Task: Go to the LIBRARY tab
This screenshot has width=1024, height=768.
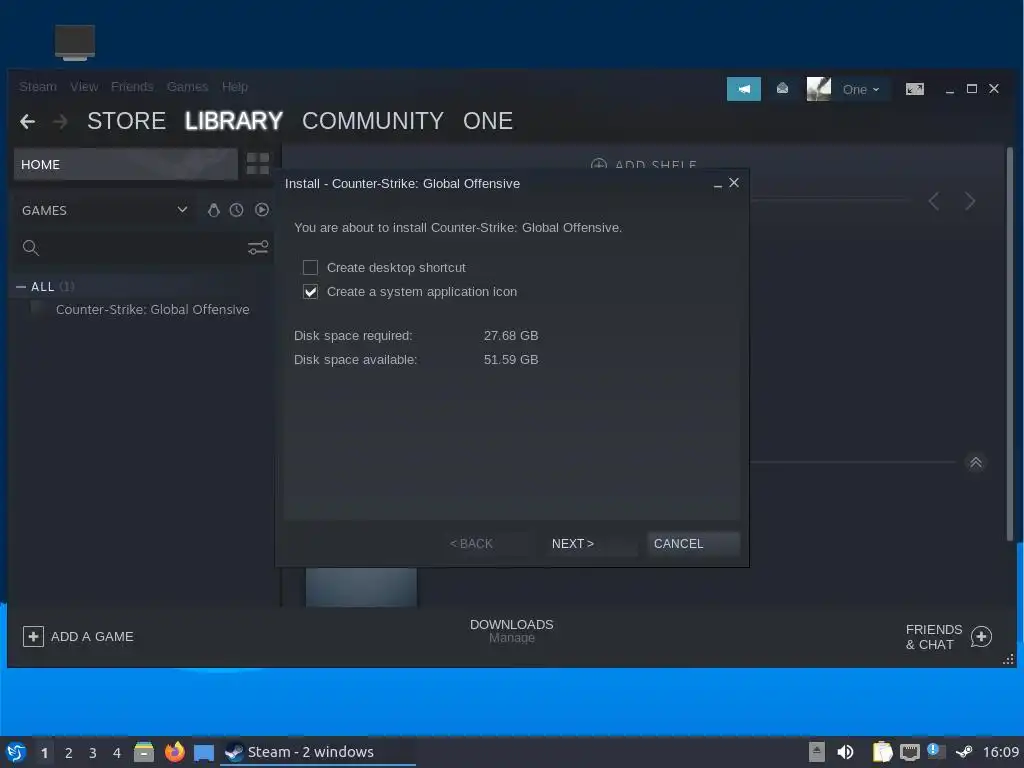Action: 234,121
